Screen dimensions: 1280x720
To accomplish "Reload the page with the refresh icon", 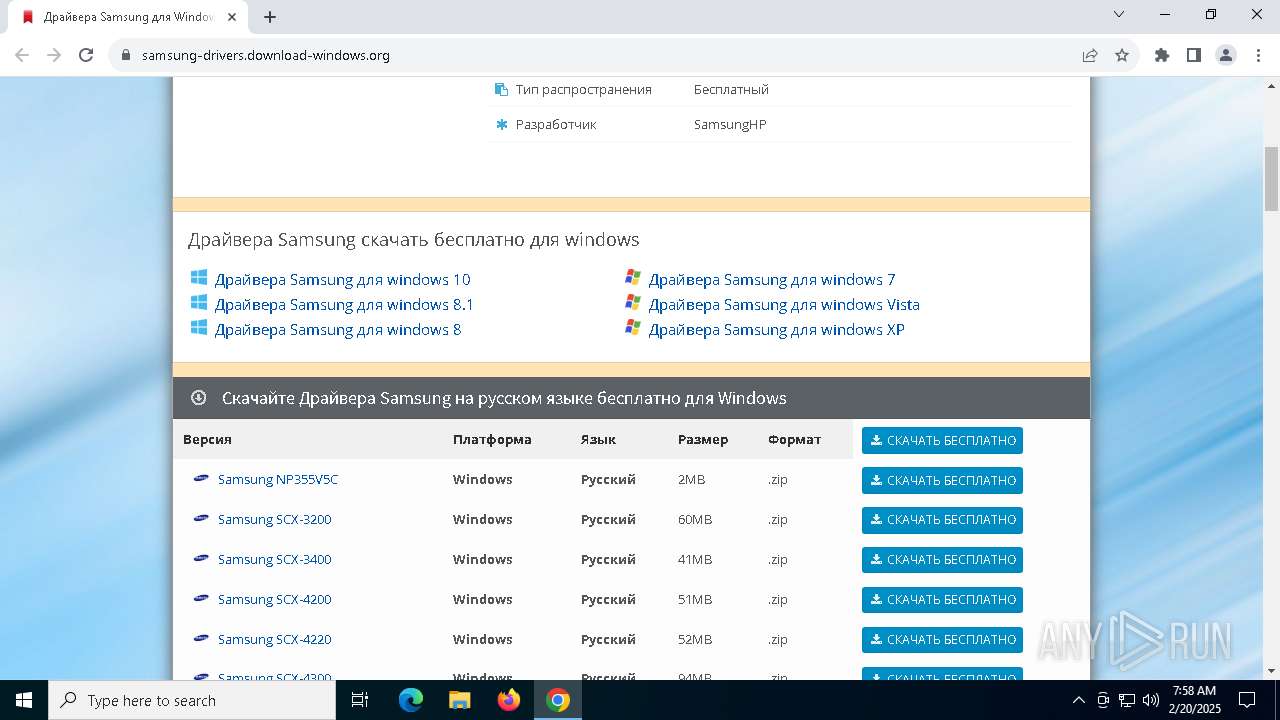I will pyautogui.click(x=86, y=55).
